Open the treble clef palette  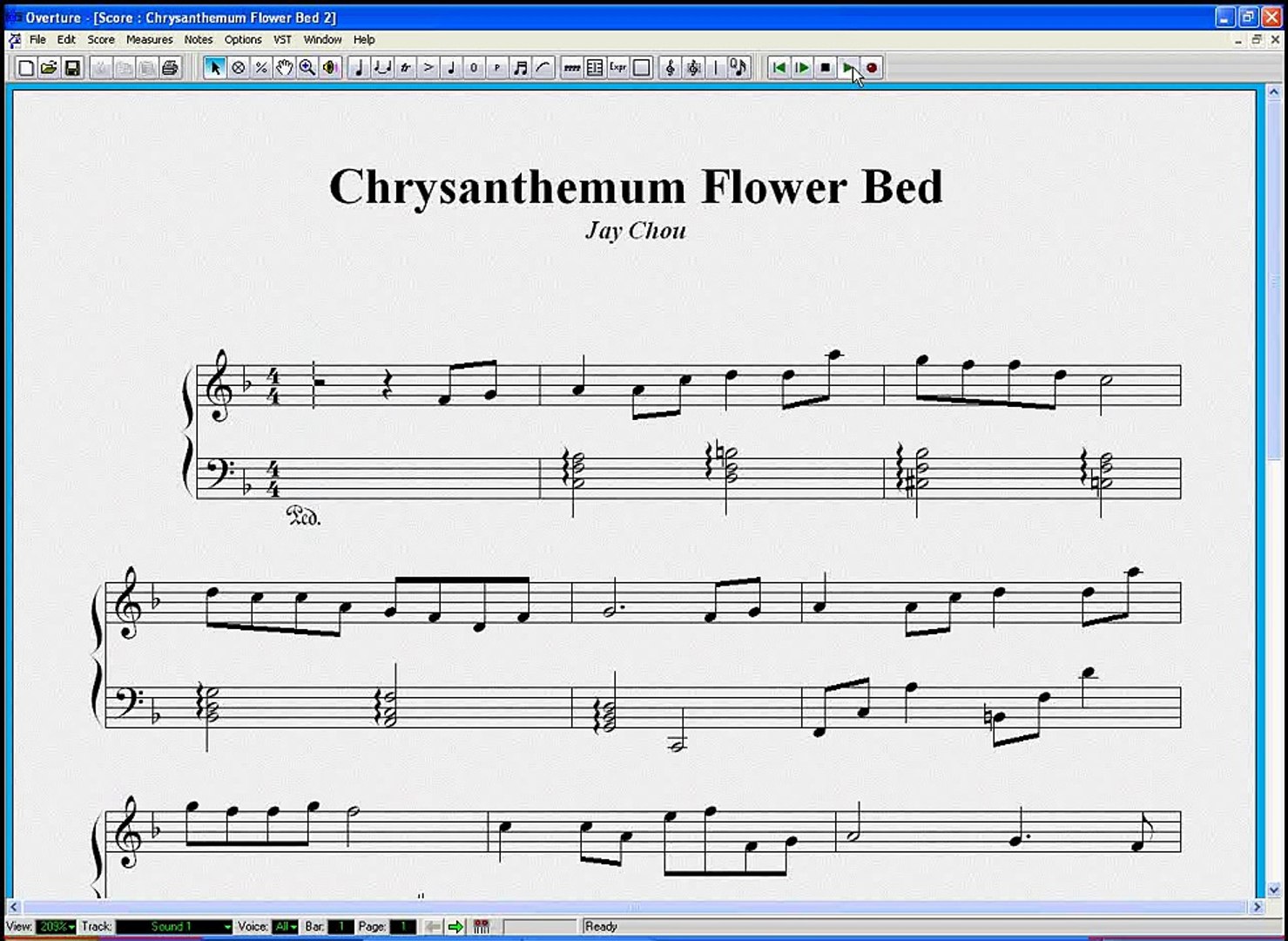click(670, 68)
